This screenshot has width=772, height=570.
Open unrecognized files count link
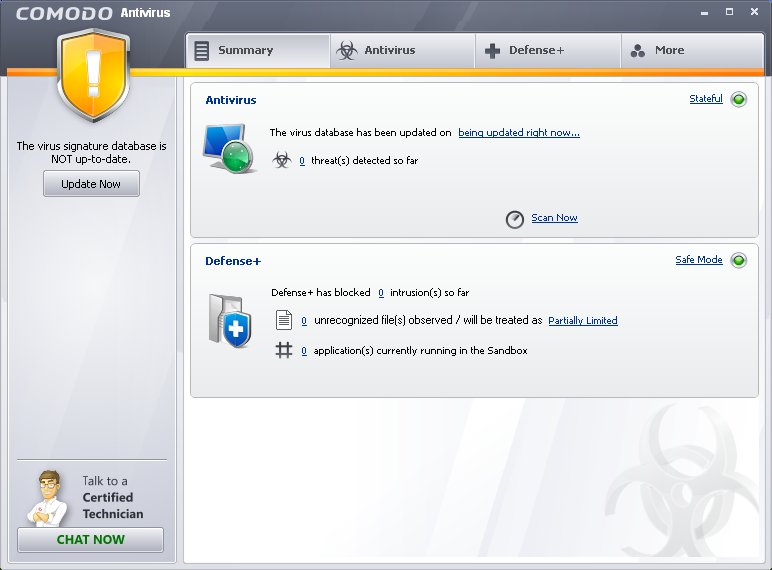(x=304, y=320)
